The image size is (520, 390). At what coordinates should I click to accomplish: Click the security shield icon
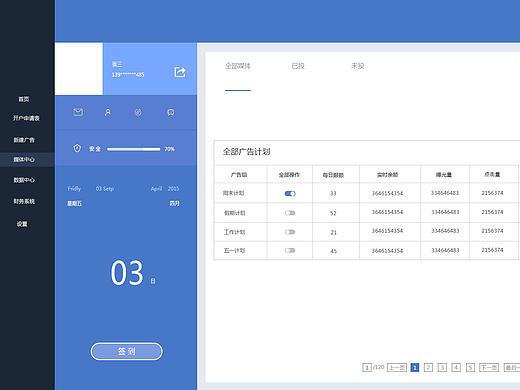[77, 148]
